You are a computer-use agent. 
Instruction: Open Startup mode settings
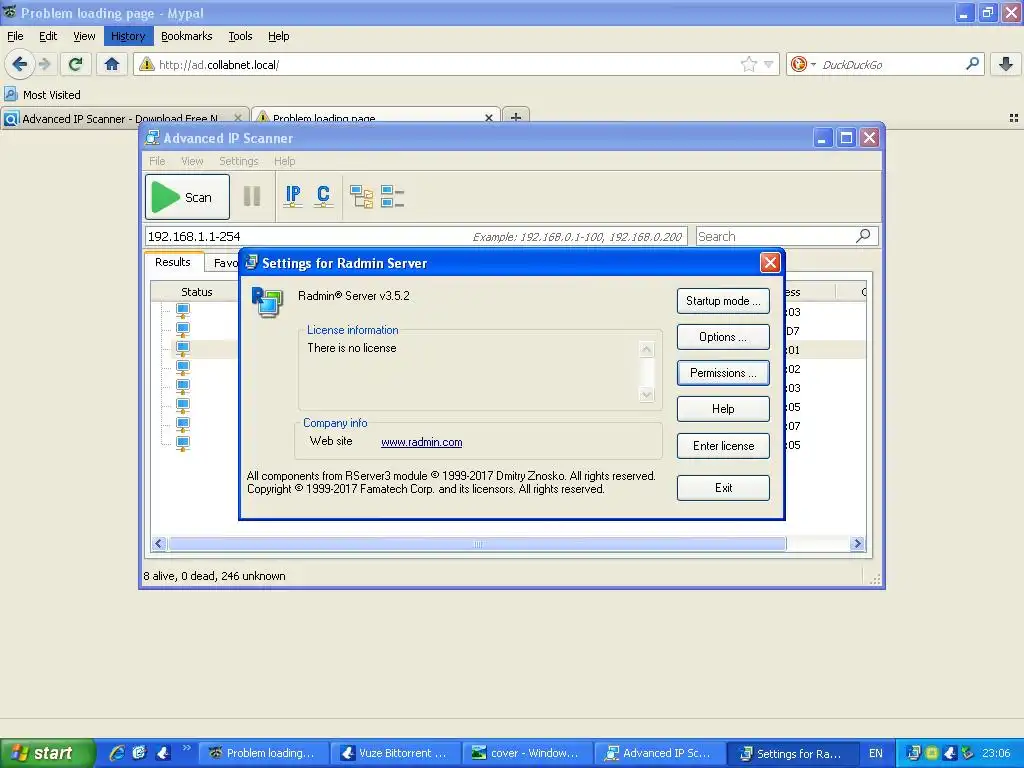pos(723,301)
